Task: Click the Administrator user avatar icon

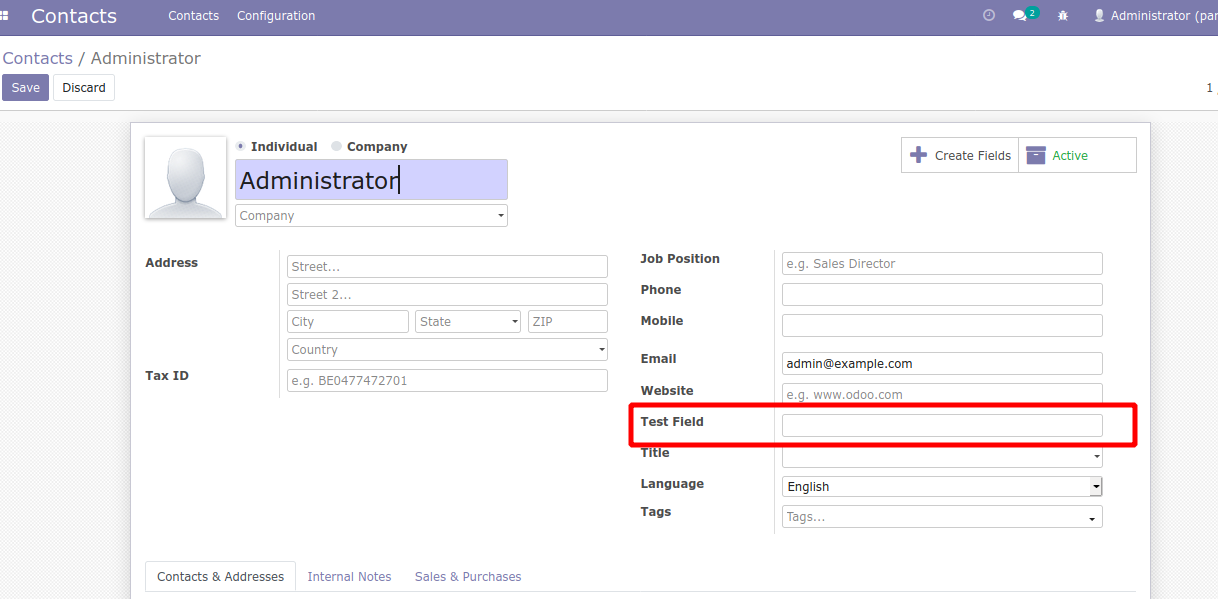Action: point(1100,16)
